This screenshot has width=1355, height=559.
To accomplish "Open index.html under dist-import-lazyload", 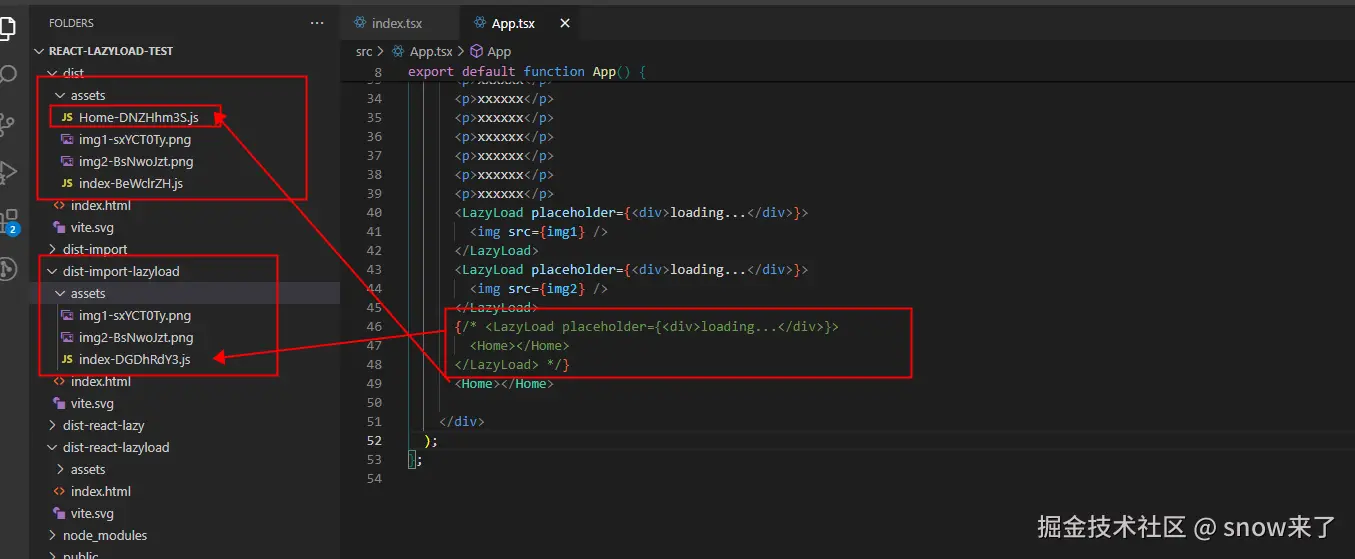I will [101, 381].
